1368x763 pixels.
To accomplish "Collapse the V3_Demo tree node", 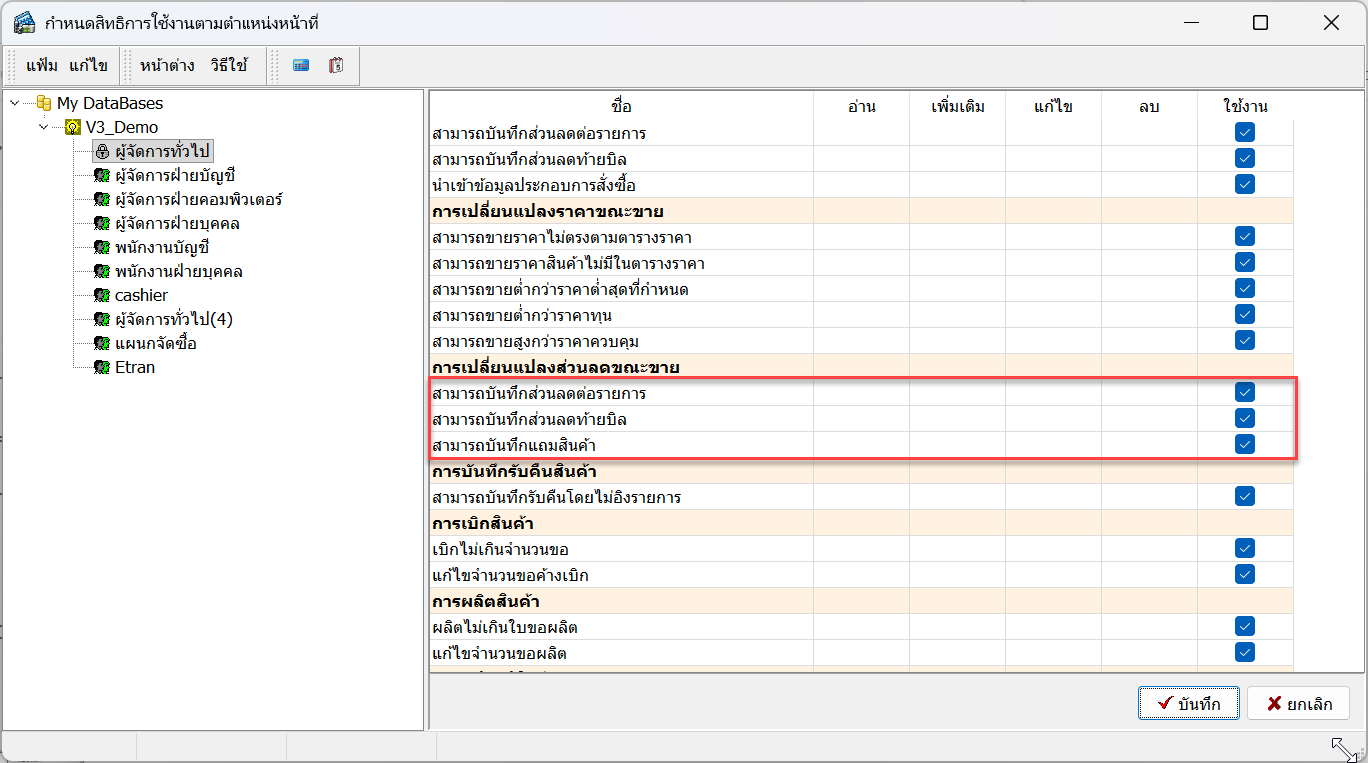I will (43, 127).
